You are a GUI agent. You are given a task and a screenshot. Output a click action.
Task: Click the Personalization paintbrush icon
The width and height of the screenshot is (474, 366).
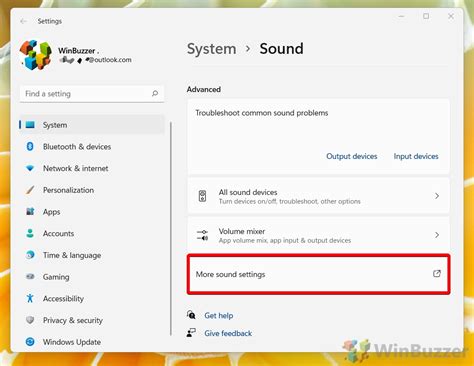coord(30,190)
